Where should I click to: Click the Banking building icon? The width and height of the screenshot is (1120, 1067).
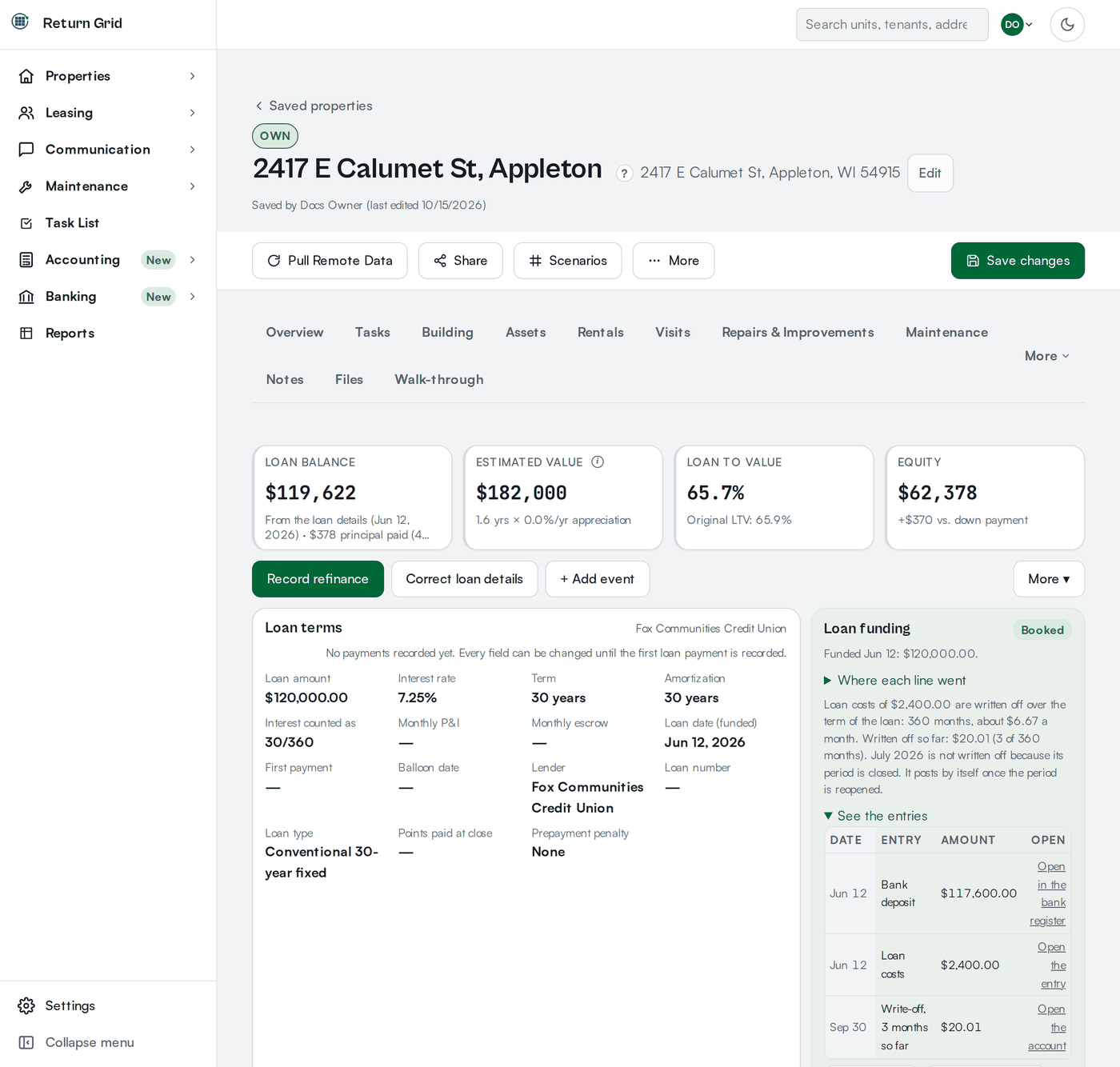point(26,297)
